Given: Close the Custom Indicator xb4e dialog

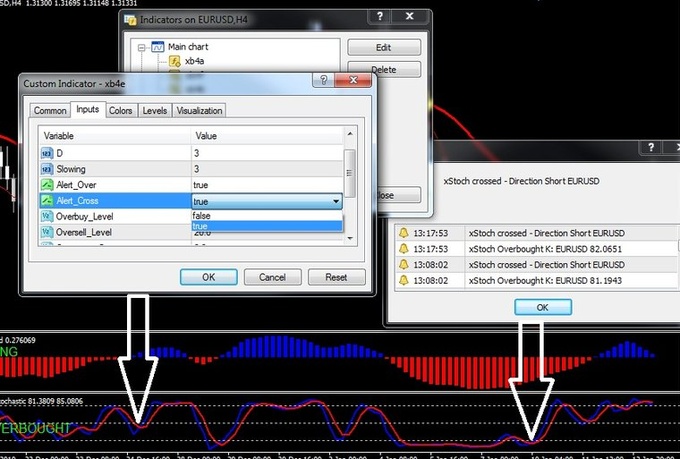Looking at the screenshot, I should 353,80.
